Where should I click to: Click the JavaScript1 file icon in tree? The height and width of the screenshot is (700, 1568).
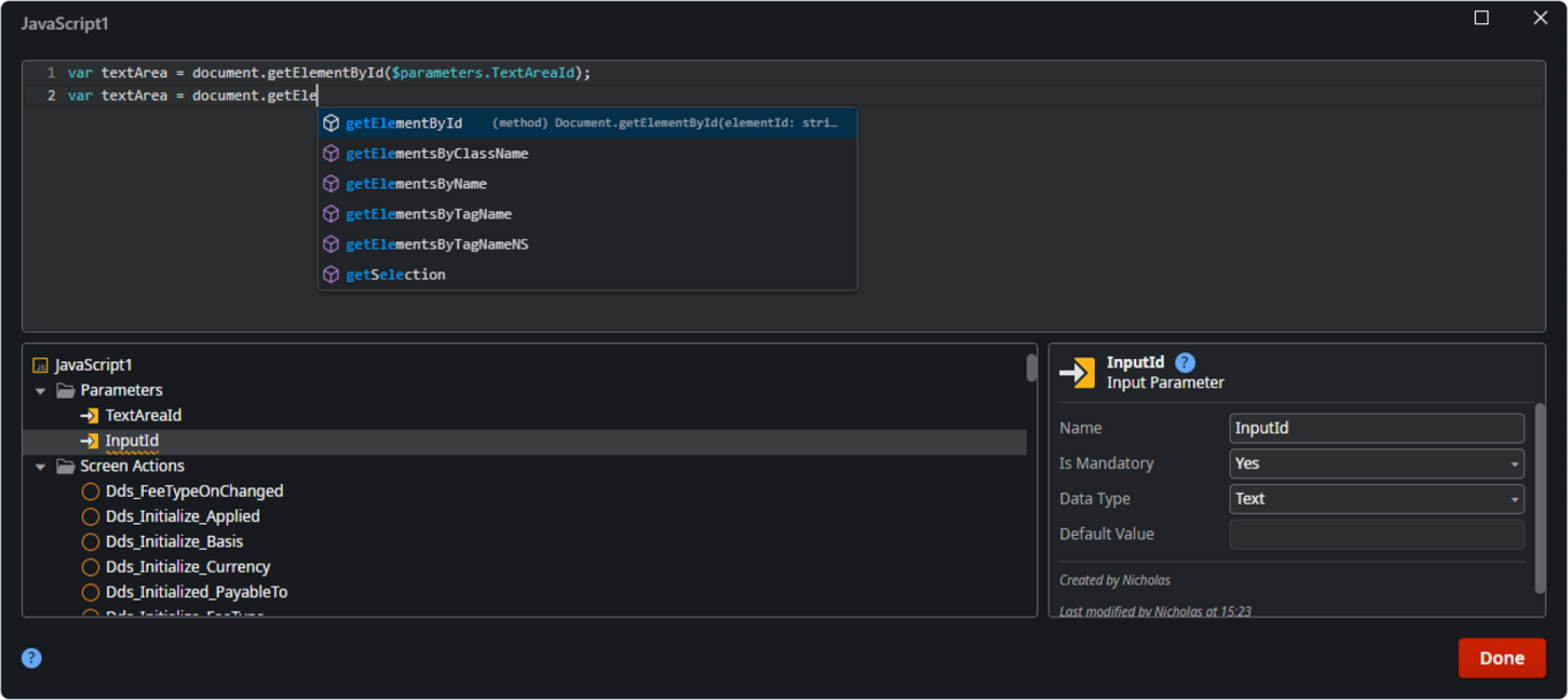[41, 365]
